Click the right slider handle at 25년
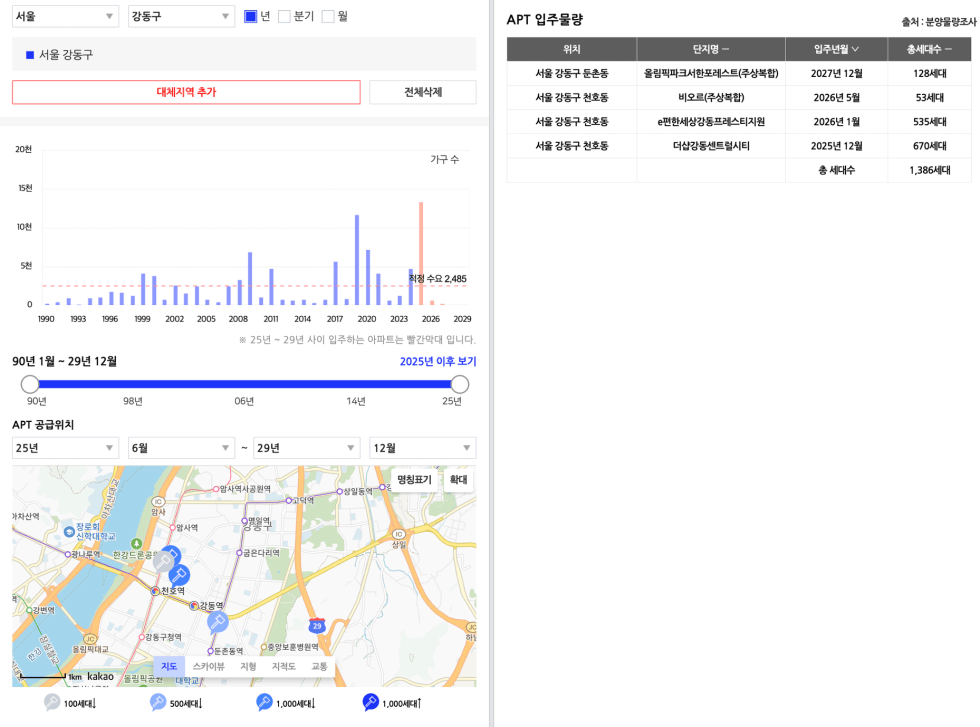 pos(459,384)
